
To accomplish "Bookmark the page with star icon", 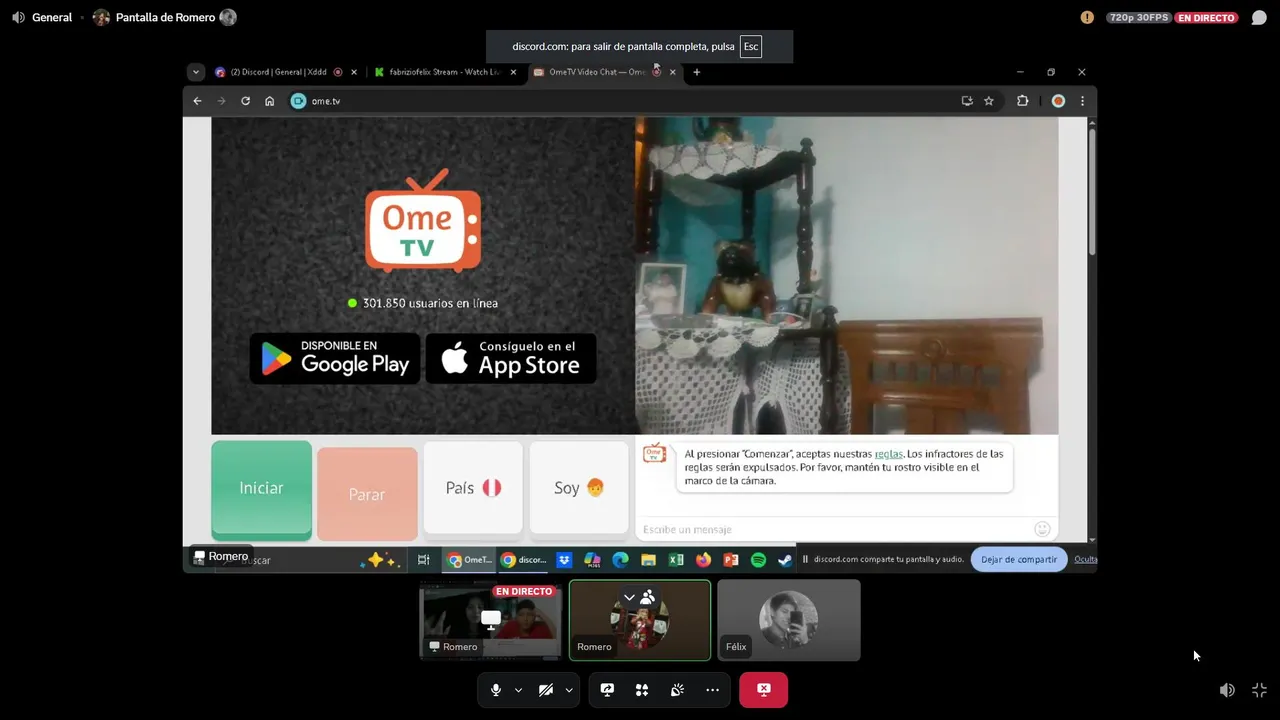I will click(x=989, y=101).
